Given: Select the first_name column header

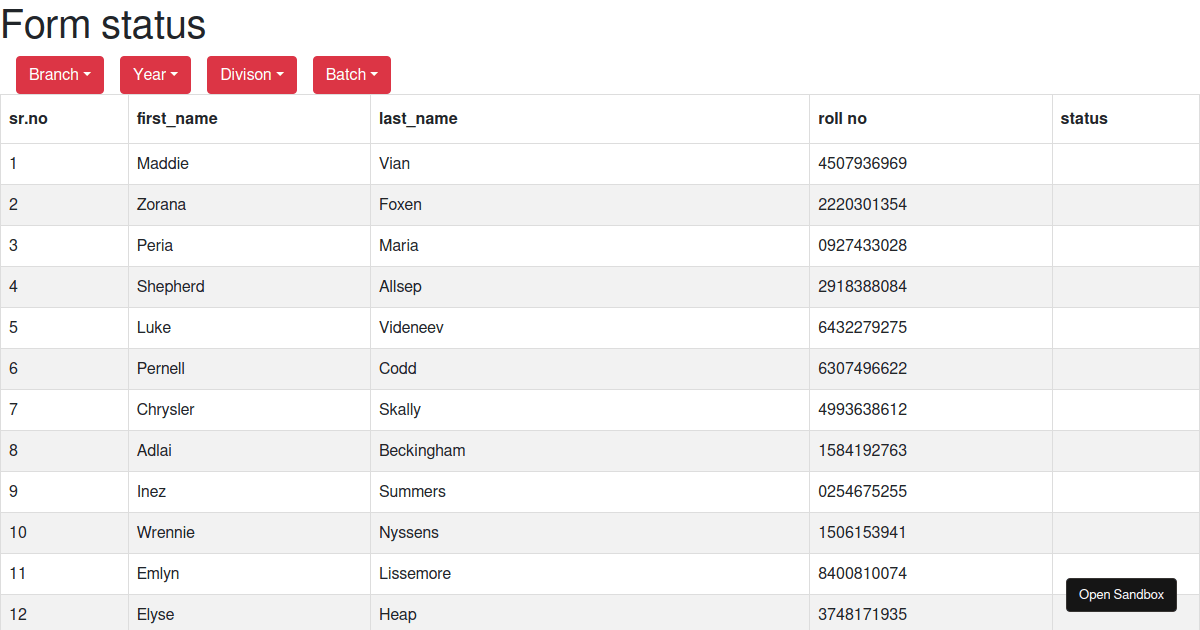Looking at the screenshot, I should tap(176, 118).
